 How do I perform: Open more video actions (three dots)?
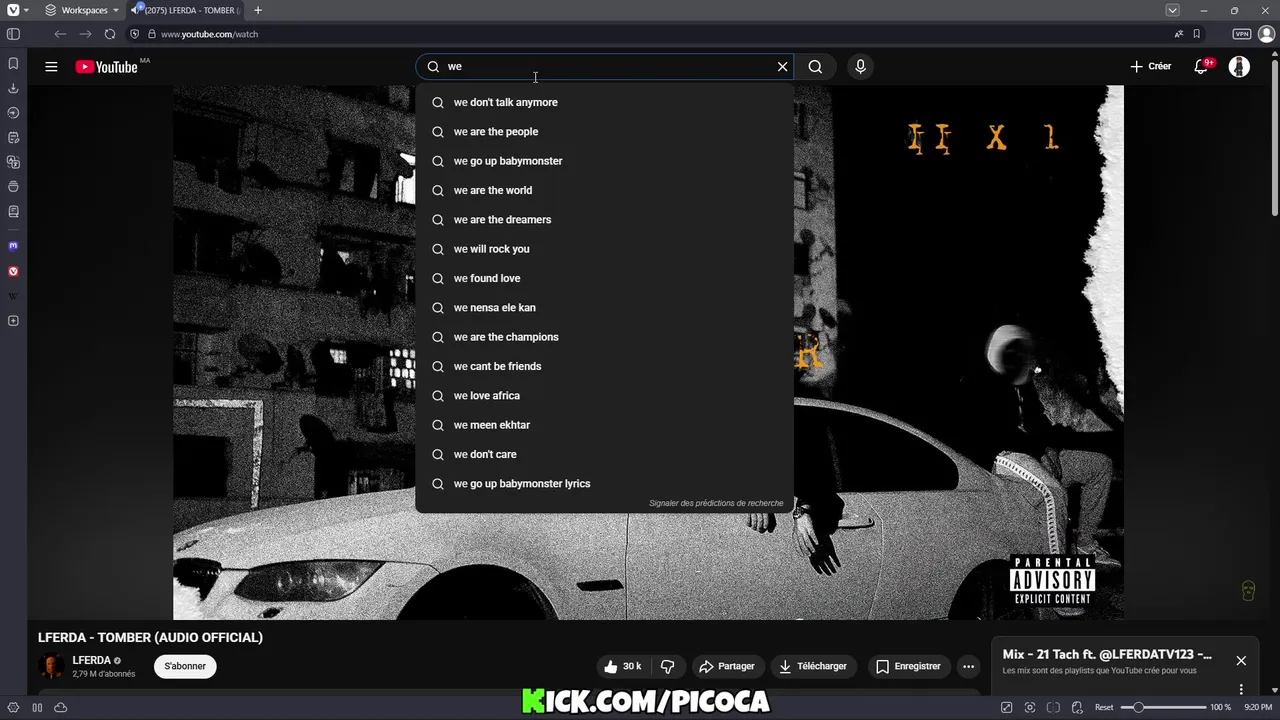pos(968,666)
